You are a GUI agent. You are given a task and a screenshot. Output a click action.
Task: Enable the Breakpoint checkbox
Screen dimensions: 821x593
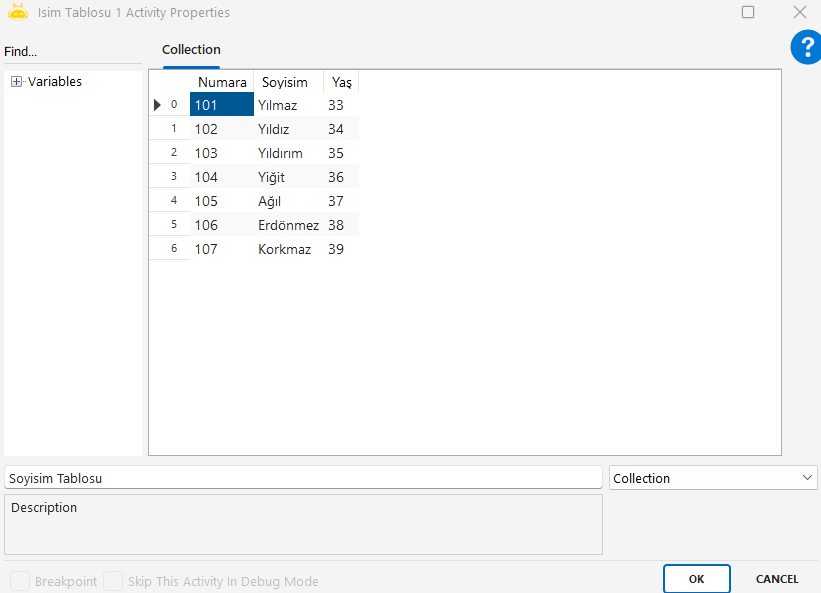19,581
